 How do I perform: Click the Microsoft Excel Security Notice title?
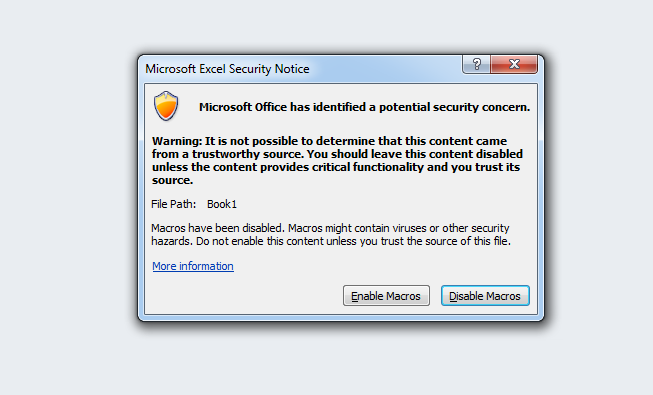[227, 69]
